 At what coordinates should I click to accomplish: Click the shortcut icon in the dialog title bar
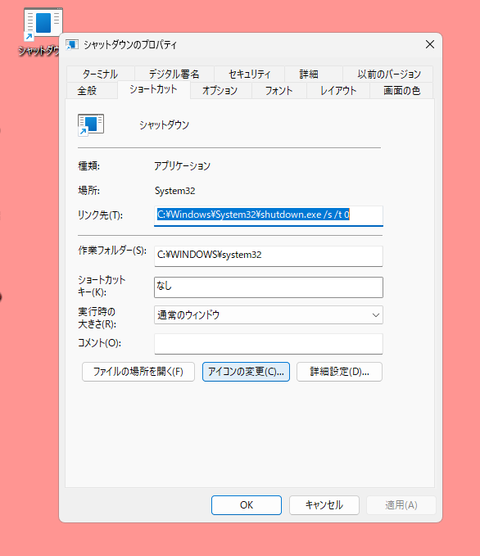[x=72, y=45]
